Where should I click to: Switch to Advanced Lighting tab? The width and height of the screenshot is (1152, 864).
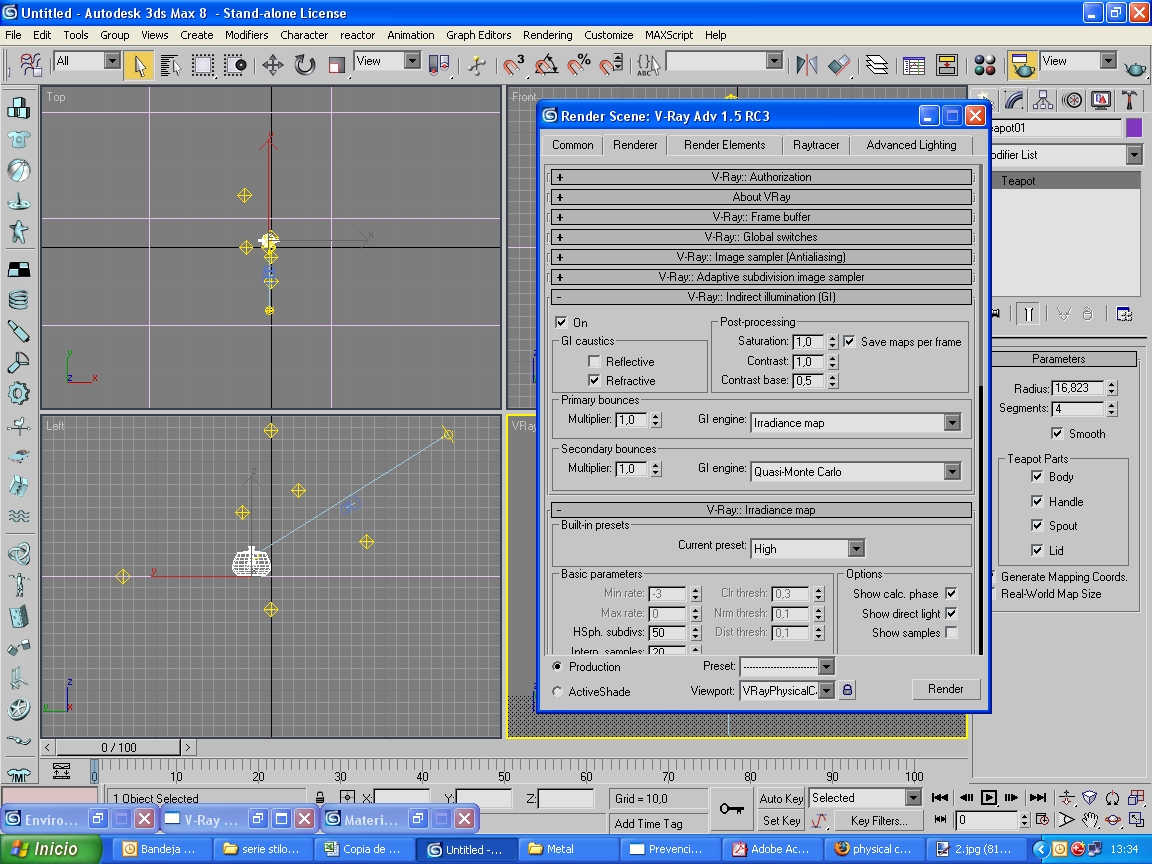point(911,145)
